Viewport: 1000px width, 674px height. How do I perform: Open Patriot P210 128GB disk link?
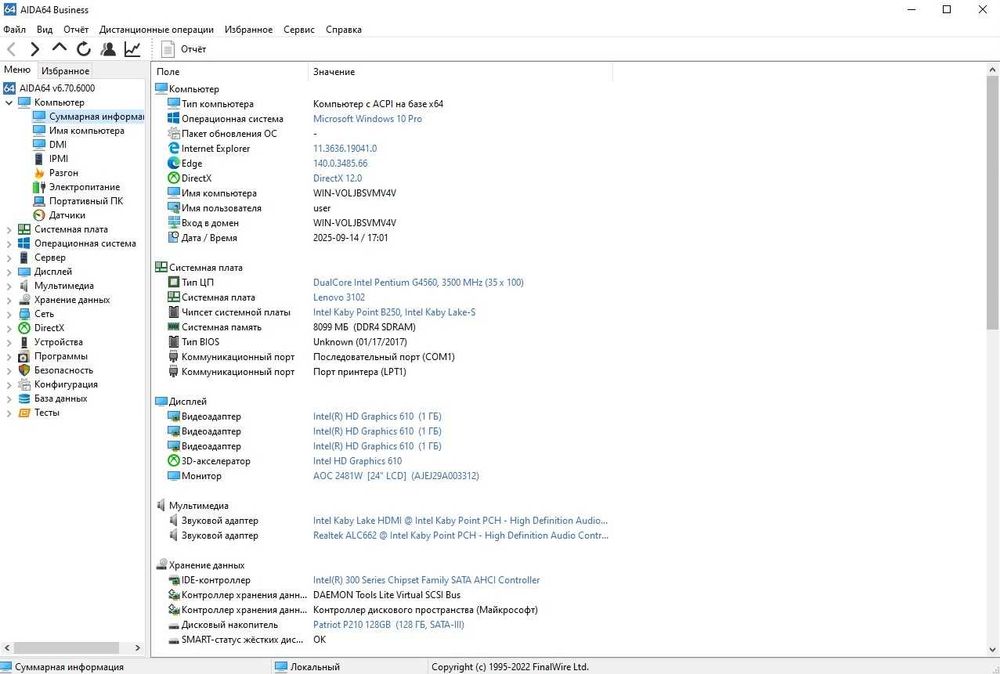pos(388,624)
